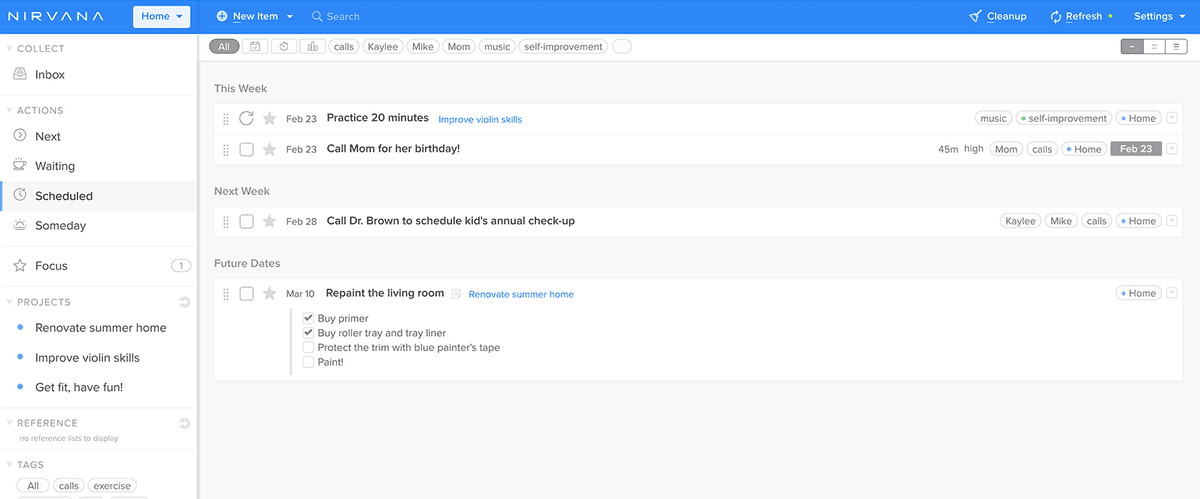Open the note icon on Repaint the living room

(456, 294)
